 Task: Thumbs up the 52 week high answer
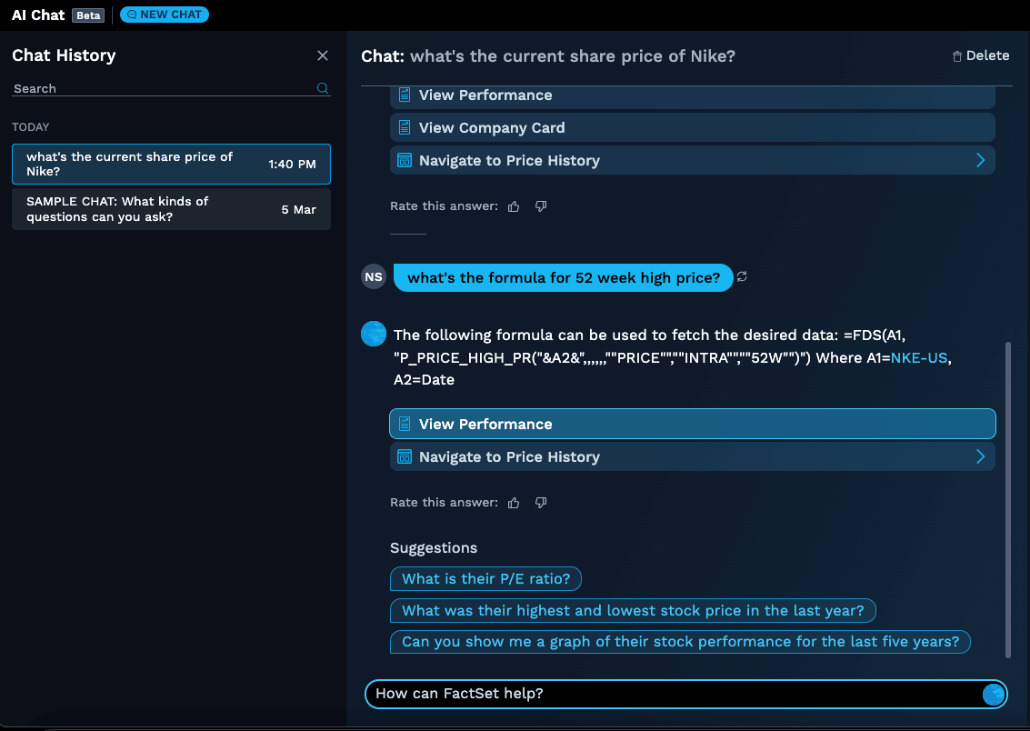pyautogui.click(x=514, y=503)
